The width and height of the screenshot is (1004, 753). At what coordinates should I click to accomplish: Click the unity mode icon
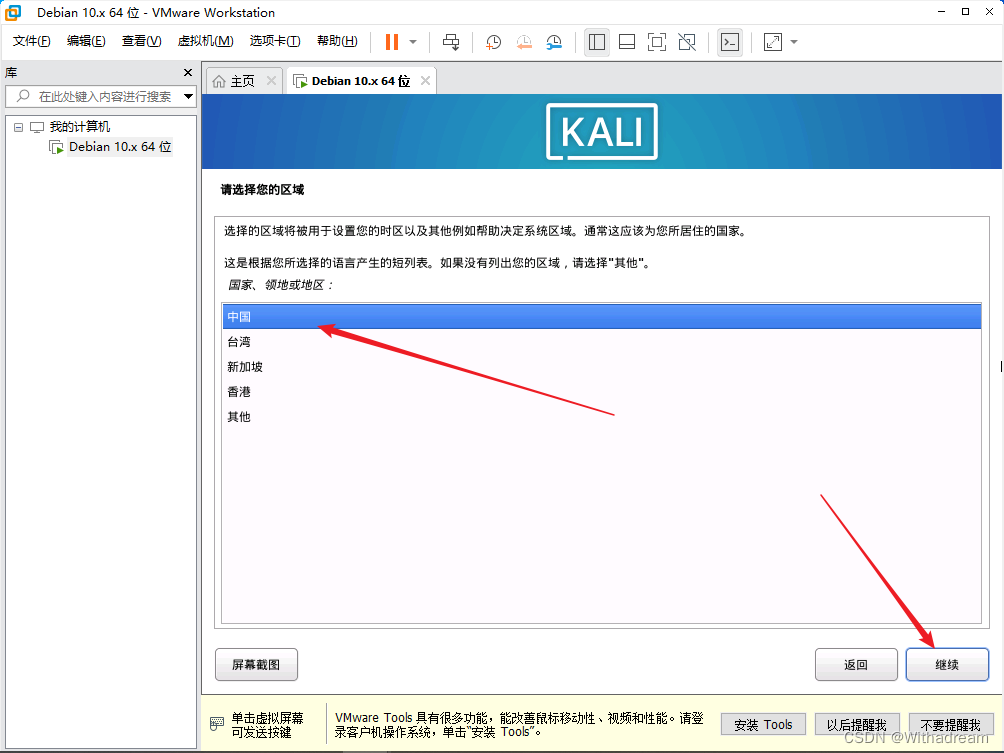(687, 42)
